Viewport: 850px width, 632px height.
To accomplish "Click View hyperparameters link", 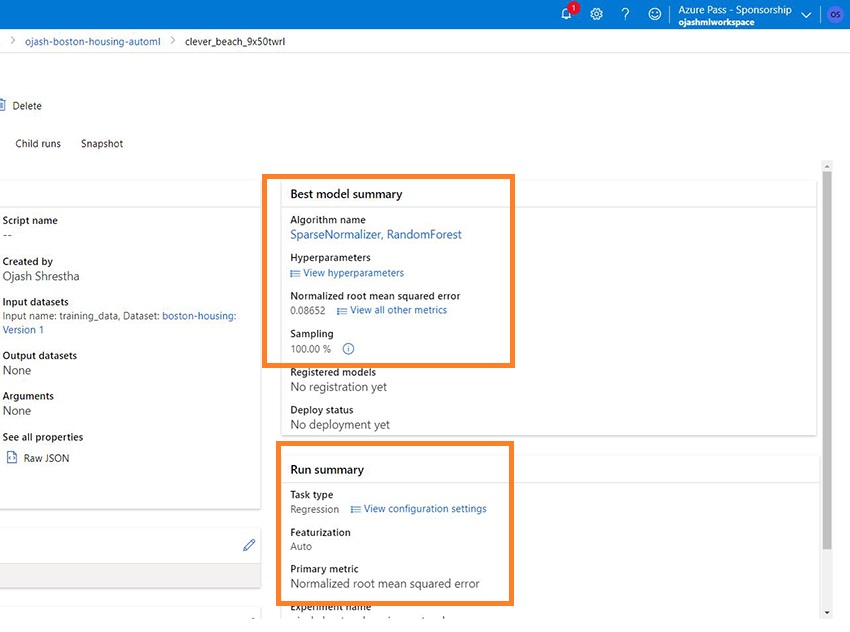I will point(353,273).
